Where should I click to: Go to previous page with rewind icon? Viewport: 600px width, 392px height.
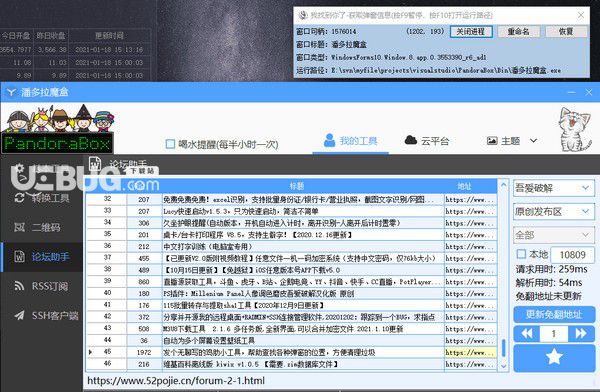(x=527, y=333)
